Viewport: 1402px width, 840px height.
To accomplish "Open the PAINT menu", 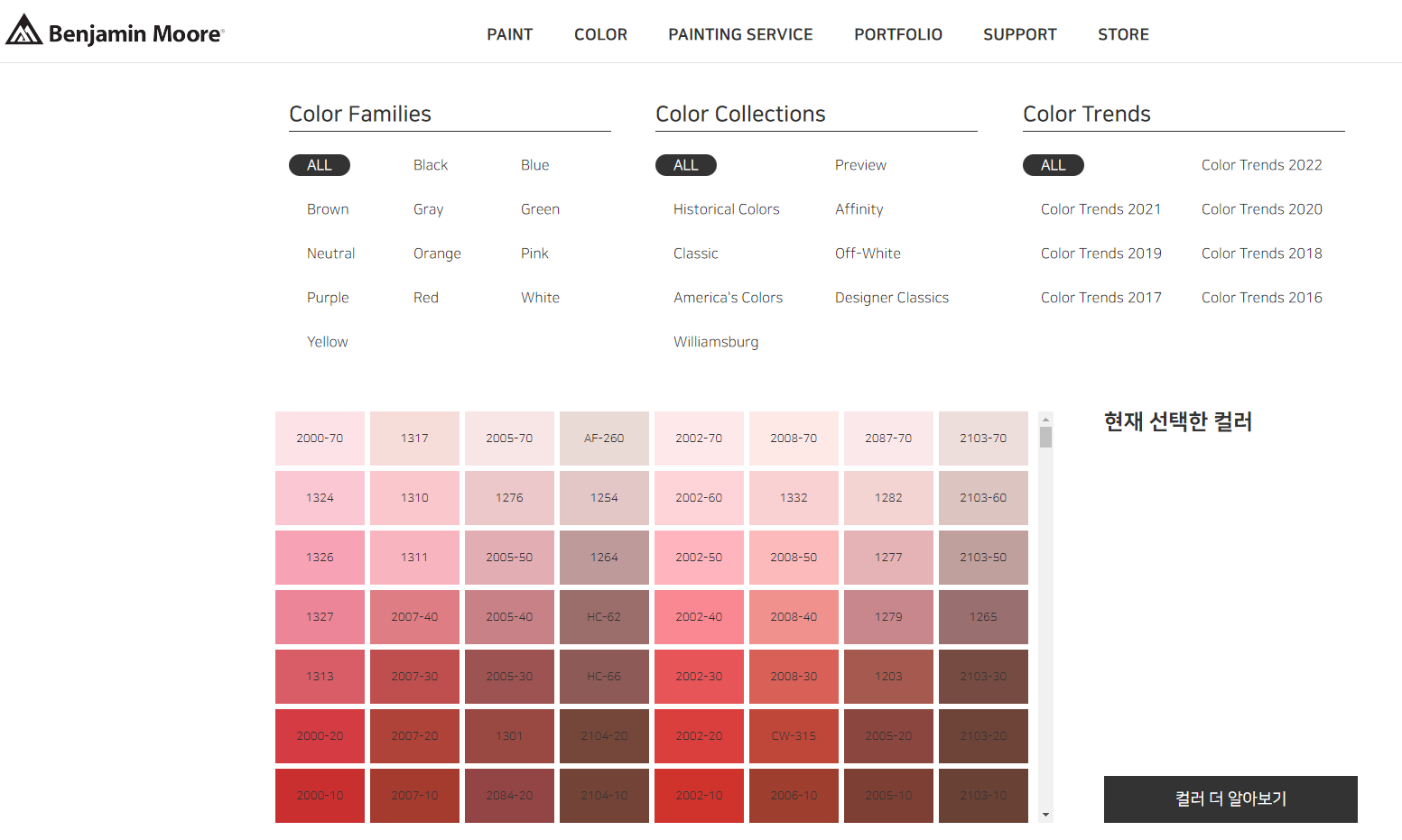I will [x=510, y=34].
